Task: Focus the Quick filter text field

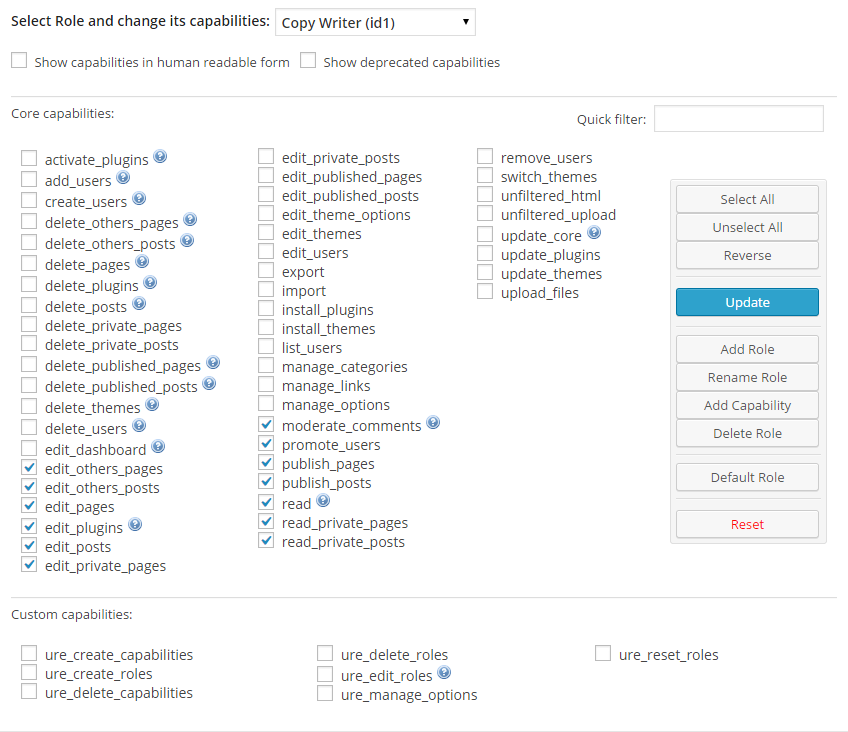Action: tap(739, 119)
